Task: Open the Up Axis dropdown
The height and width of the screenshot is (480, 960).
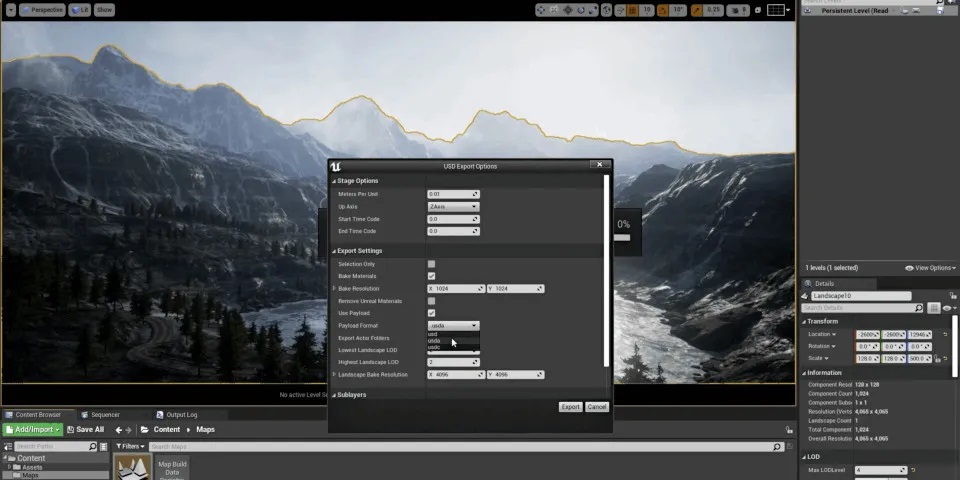Action: click(x=453, y=207)
